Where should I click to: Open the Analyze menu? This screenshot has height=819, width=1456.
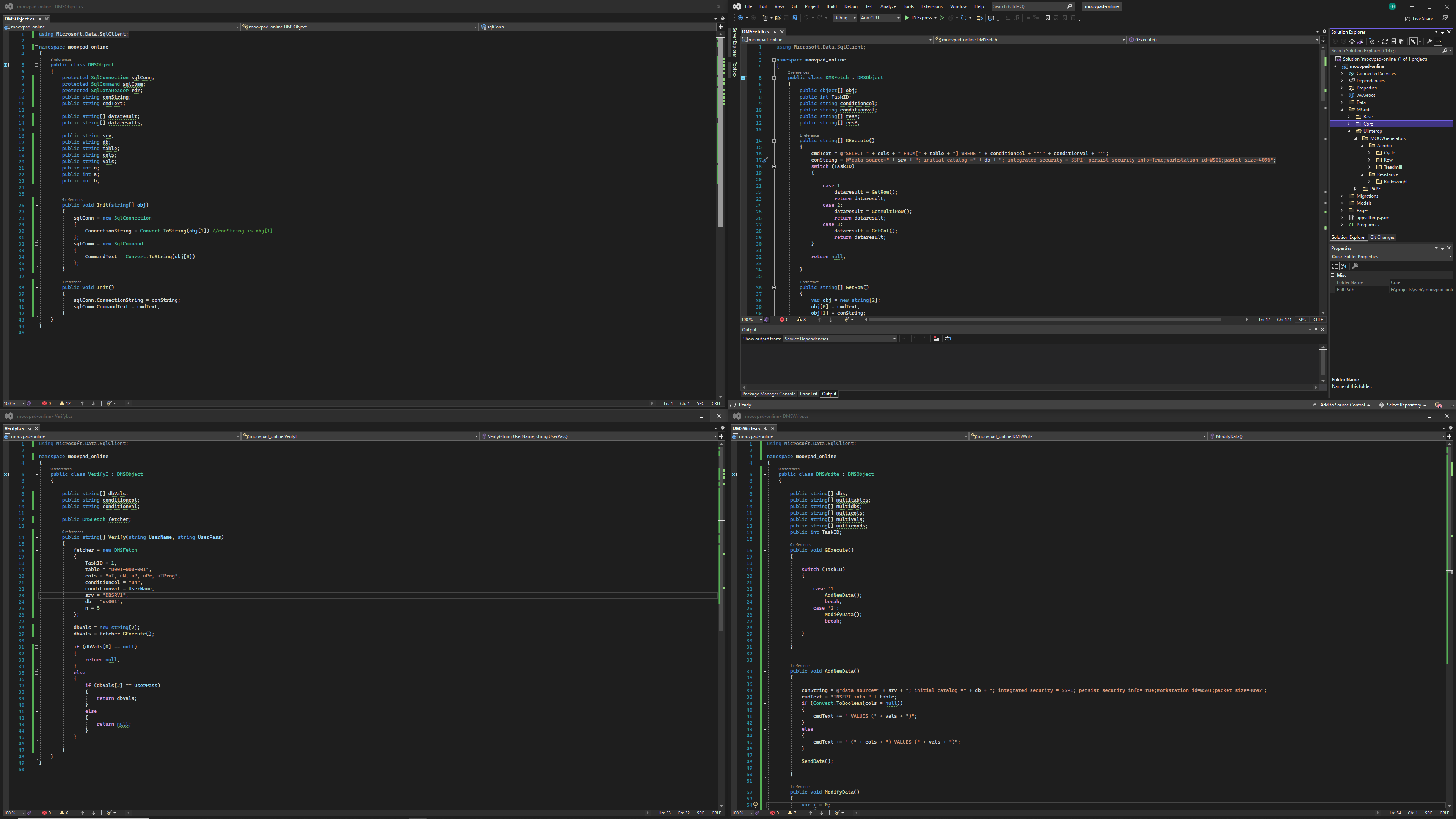[x=888, y=6]
